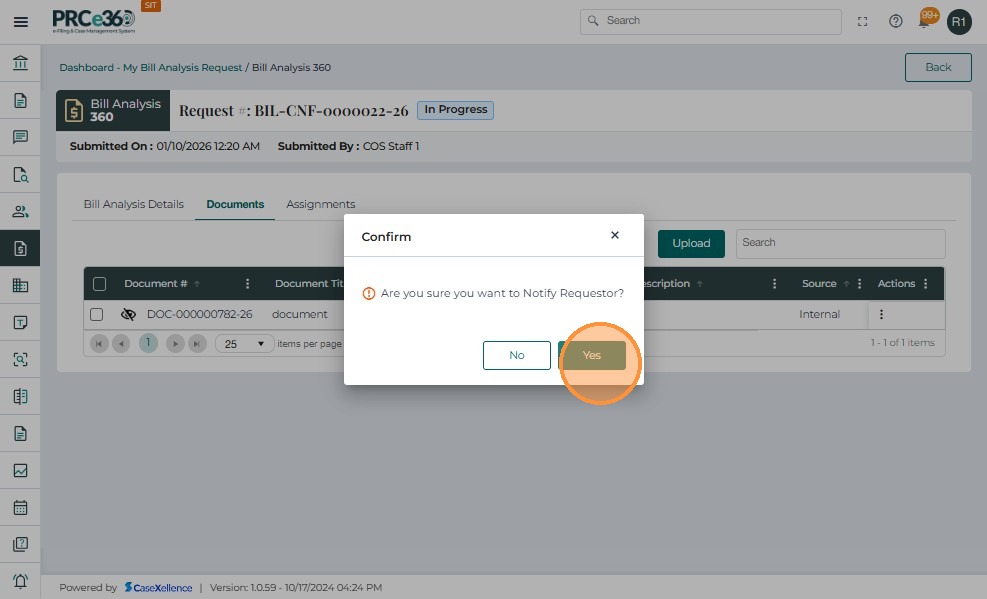Open the lined report sidebar icon above the analytics chart
Image resolution: width=987 pixels, height=599 pixels.
click(20, 434)
